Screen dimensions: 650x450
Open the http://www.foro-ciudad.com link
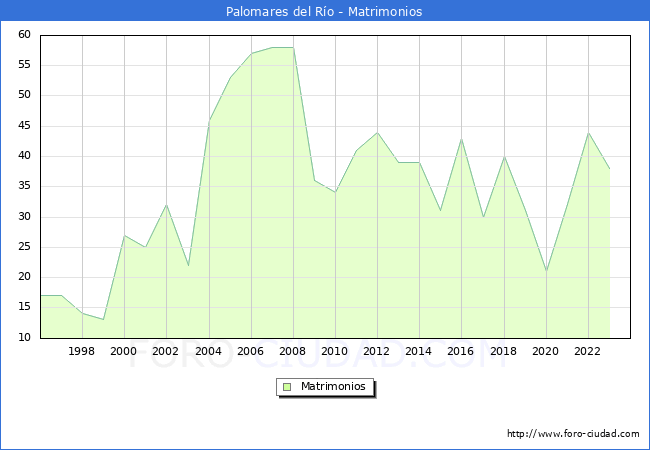[x=573, y=434]
